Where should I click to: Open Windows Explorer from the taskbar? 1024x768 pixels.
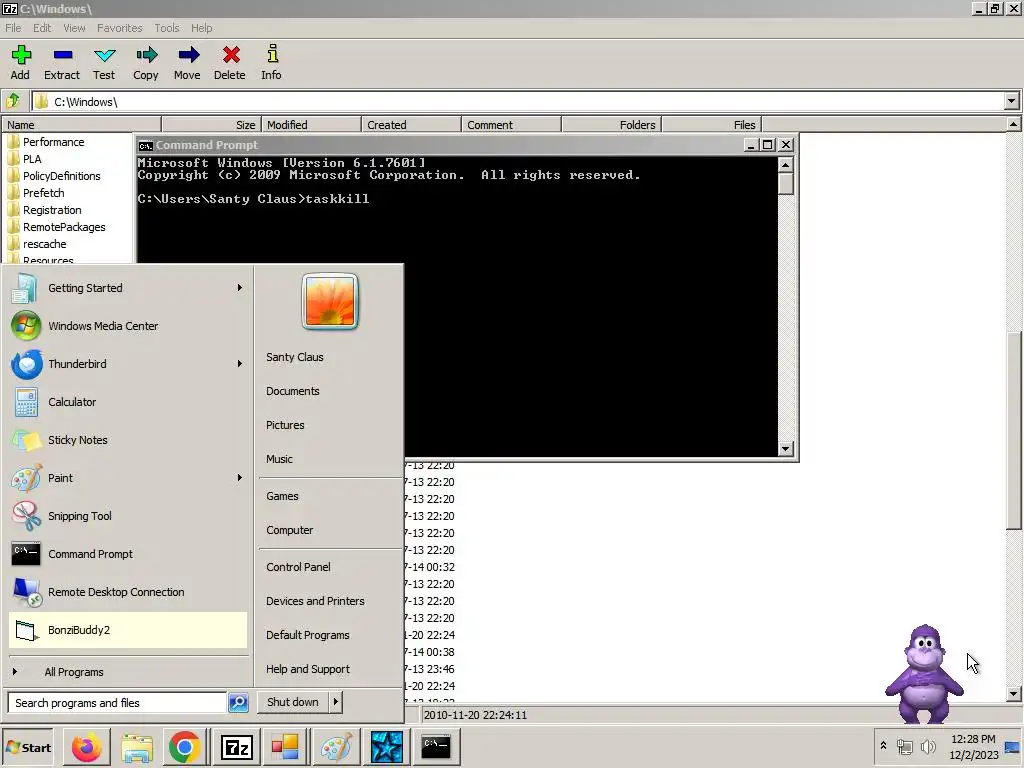point(136,747)
